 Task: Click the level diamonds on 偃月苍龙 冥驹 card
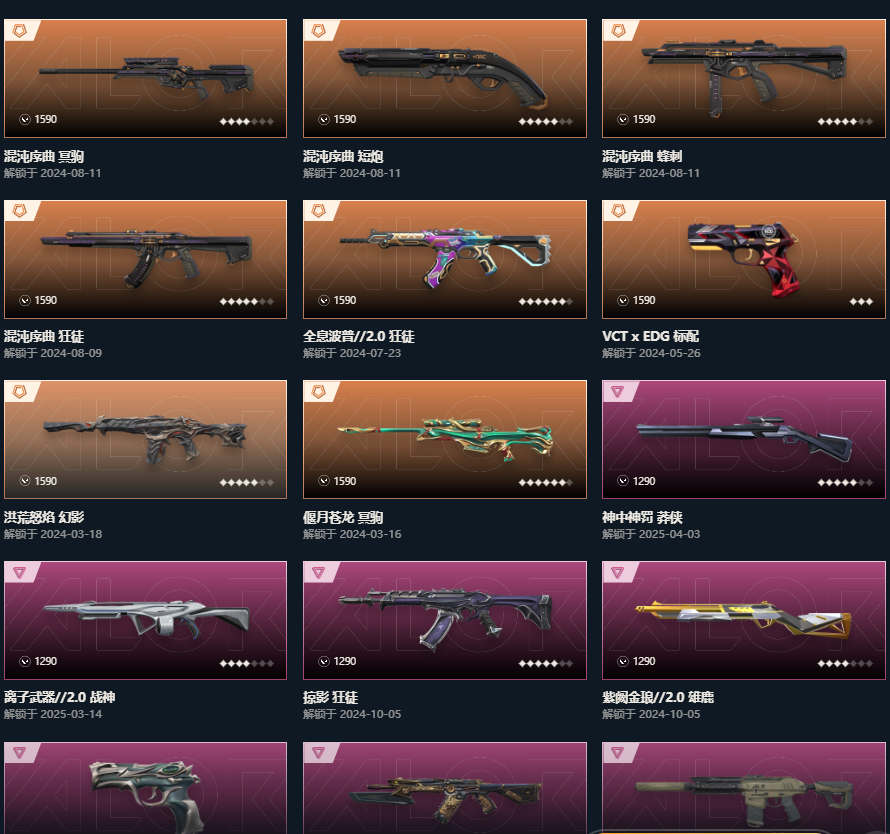click(x=545, y=483)
